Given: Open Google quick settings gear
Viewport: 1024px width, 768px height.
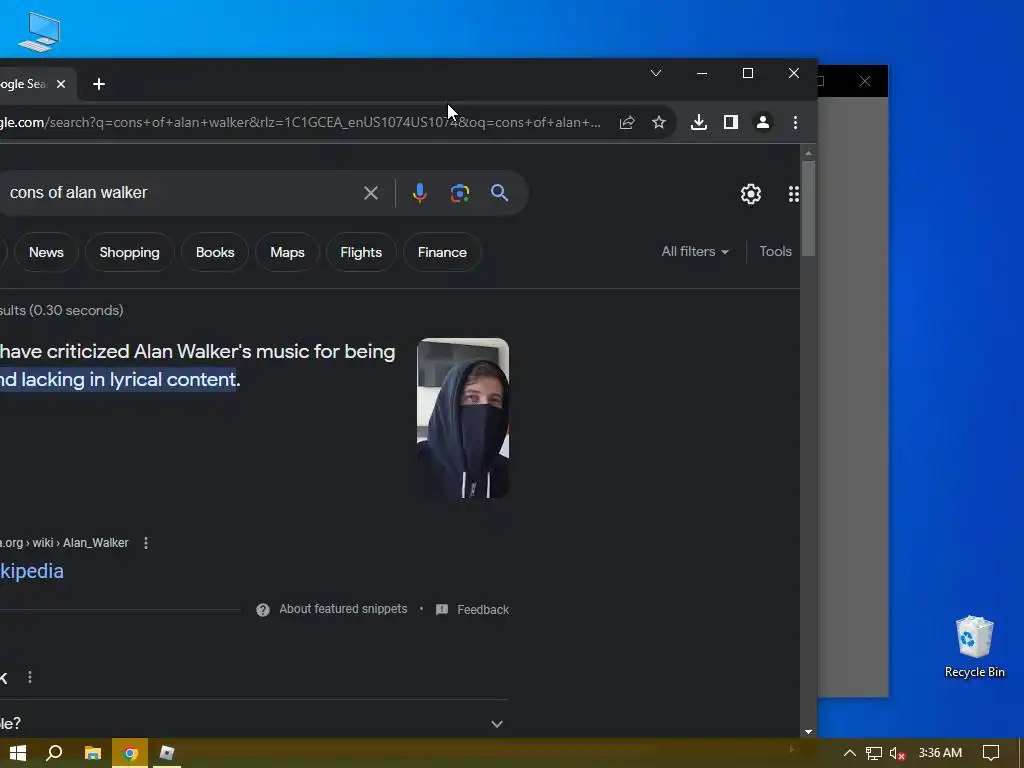Looking at the screenshot, I should coord(751,194).
